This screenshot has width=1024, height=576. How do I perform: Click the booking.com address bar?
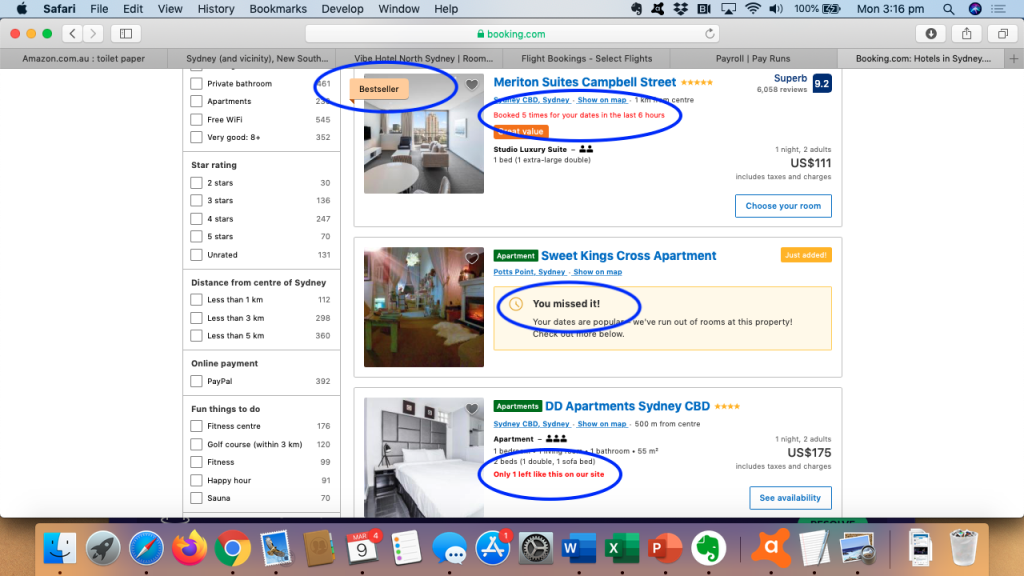(x=511, y=34)
